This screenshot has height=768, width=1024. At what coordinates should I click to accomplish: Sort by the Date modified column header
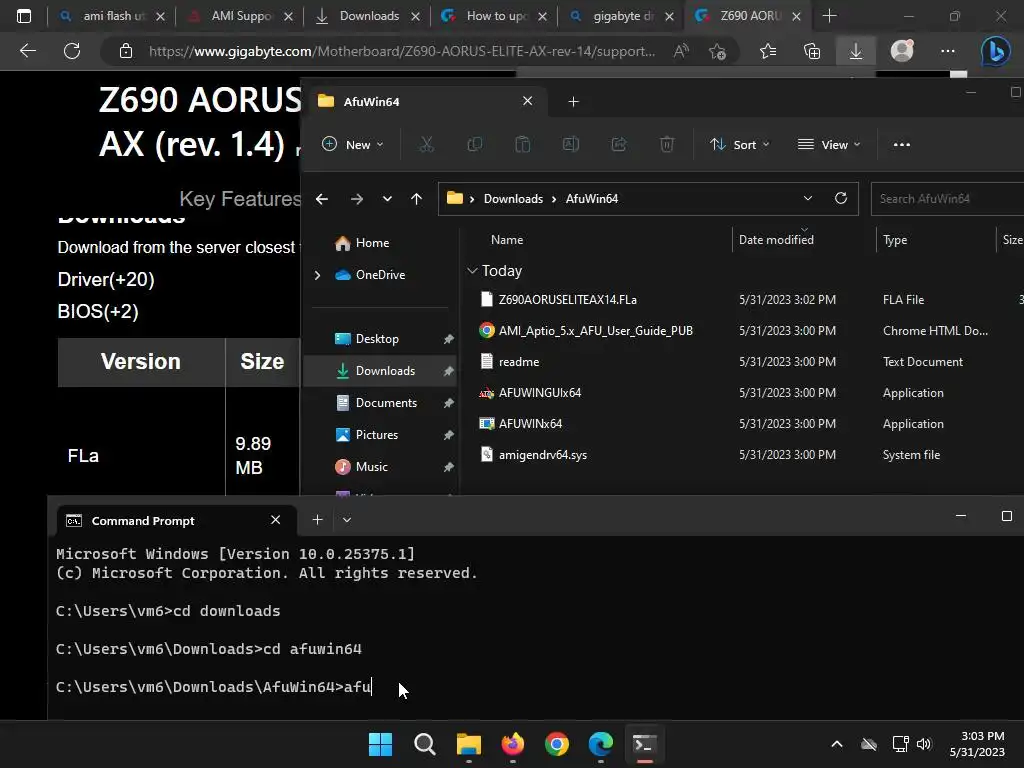tap(776, 240)
